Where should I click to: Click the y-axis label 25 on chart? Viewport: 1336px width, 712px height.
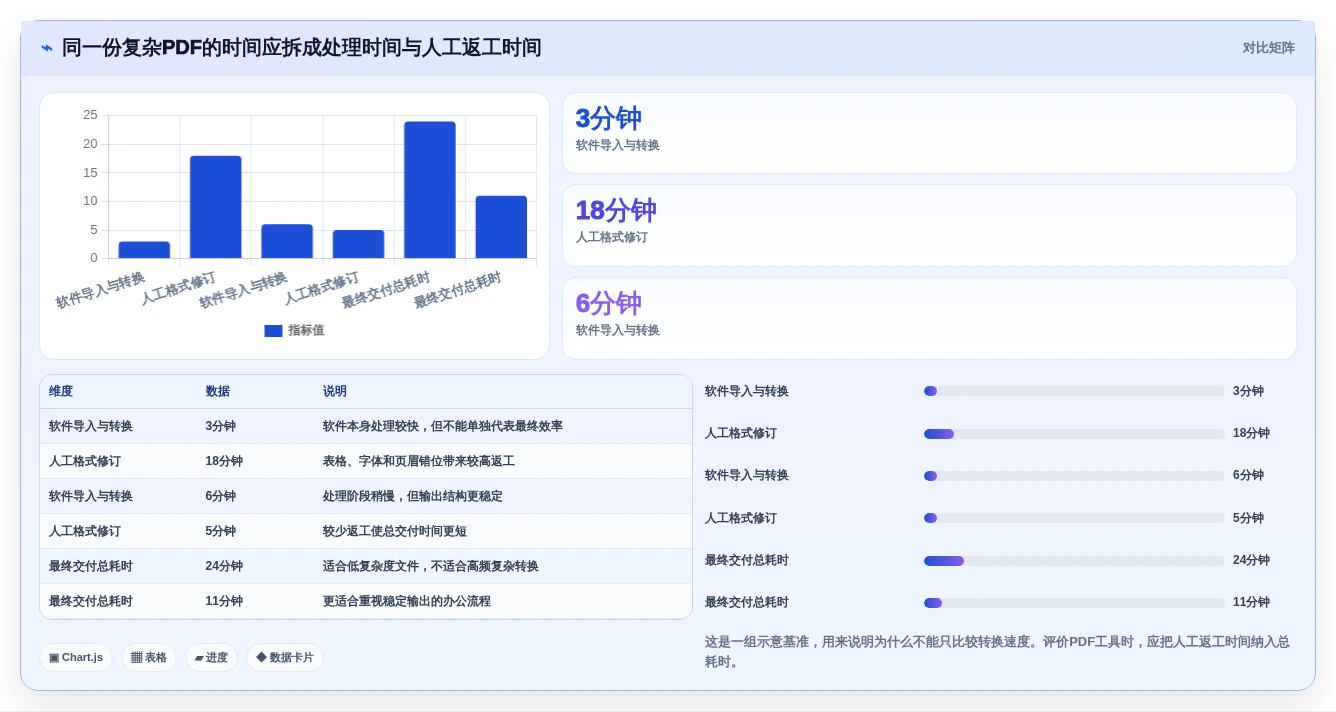pyautogui.click(x=90, y=115)
